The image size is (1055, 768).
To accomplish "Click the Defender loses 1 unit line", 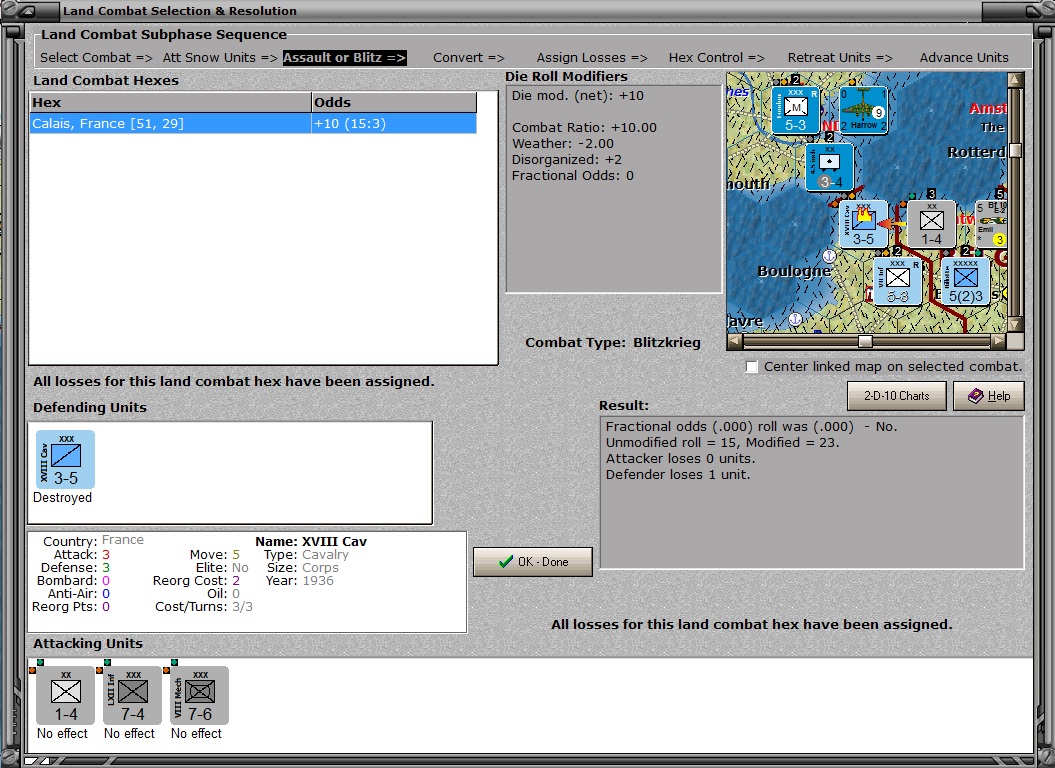I will point(678,475).
